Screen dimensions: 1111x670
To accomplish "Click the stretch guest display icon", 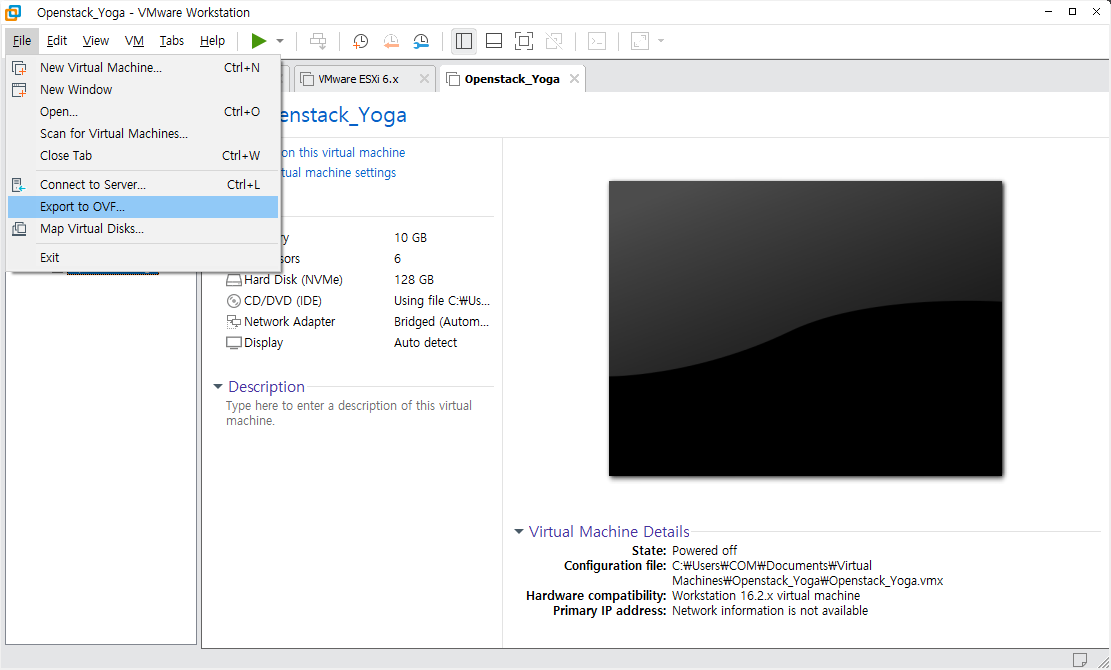I will click(x=640, y=41).
